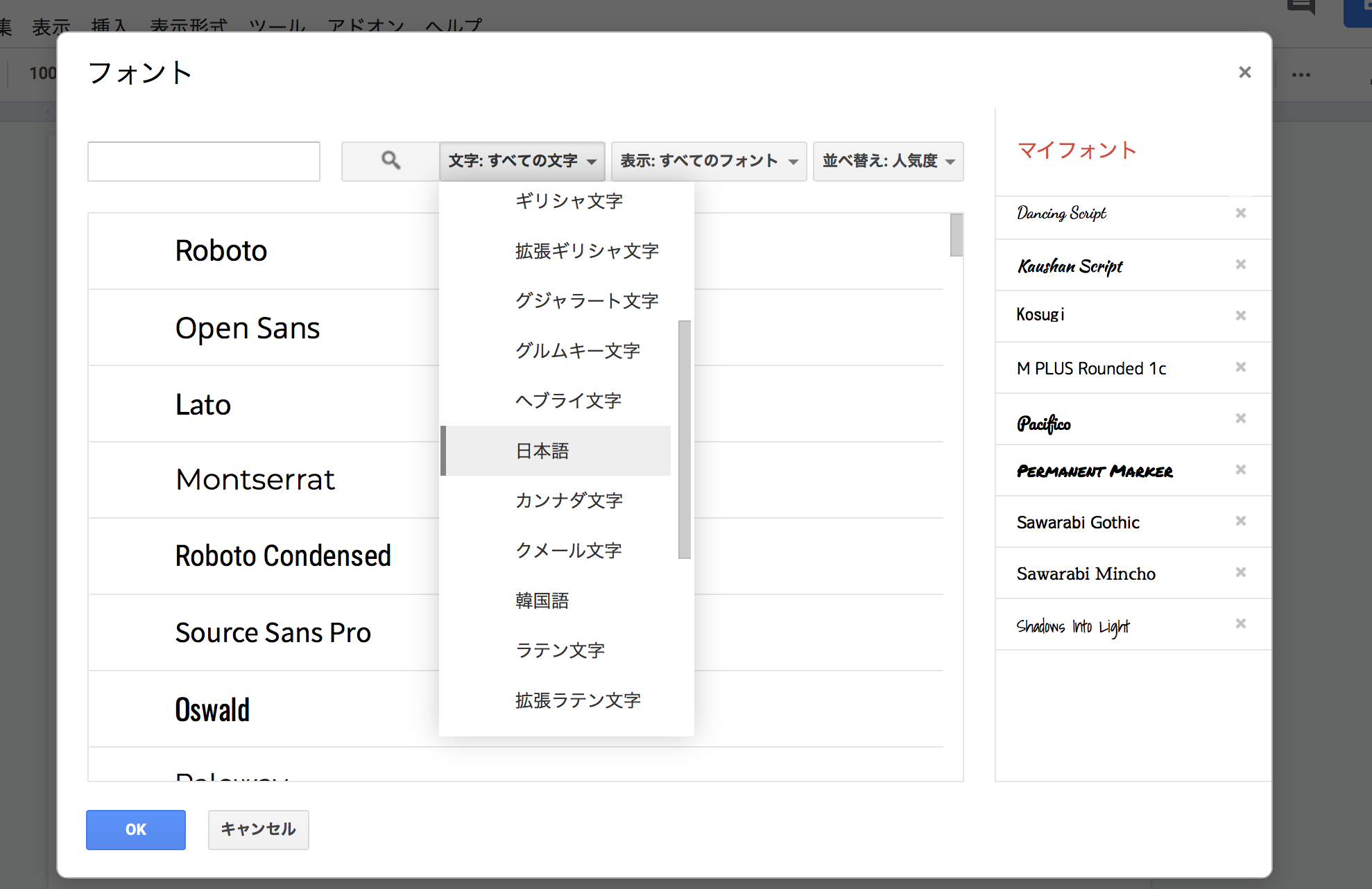Select 日本語 in the script dropdown
Screen dimensions: 1372x889
pyautogui.click(x=556, y=451)
